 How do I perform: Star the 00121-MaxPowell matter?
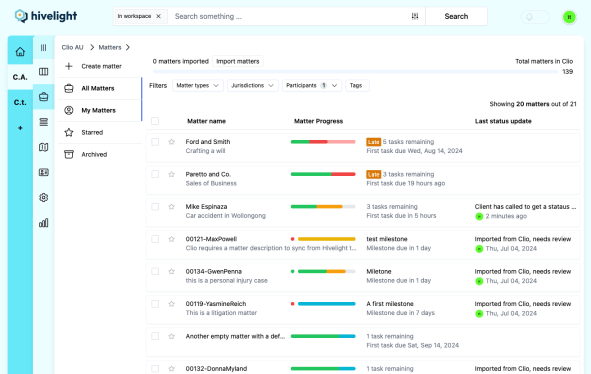tap(171, 239)
